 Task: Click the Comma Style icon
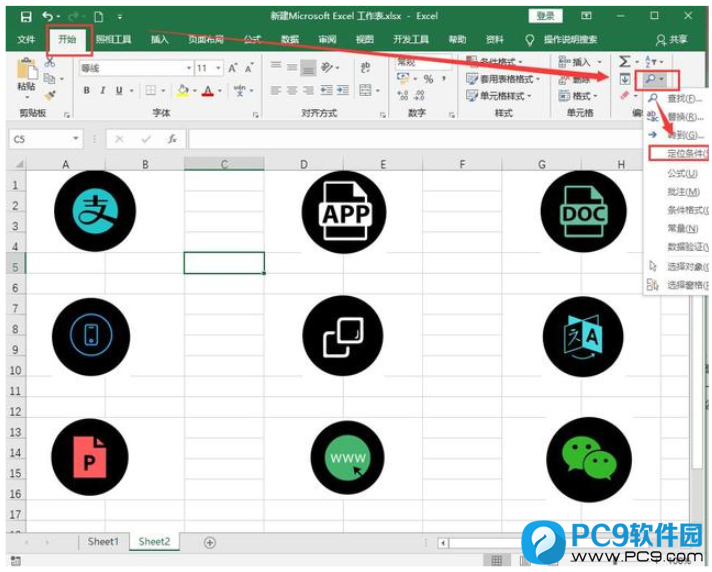(444, 79)
